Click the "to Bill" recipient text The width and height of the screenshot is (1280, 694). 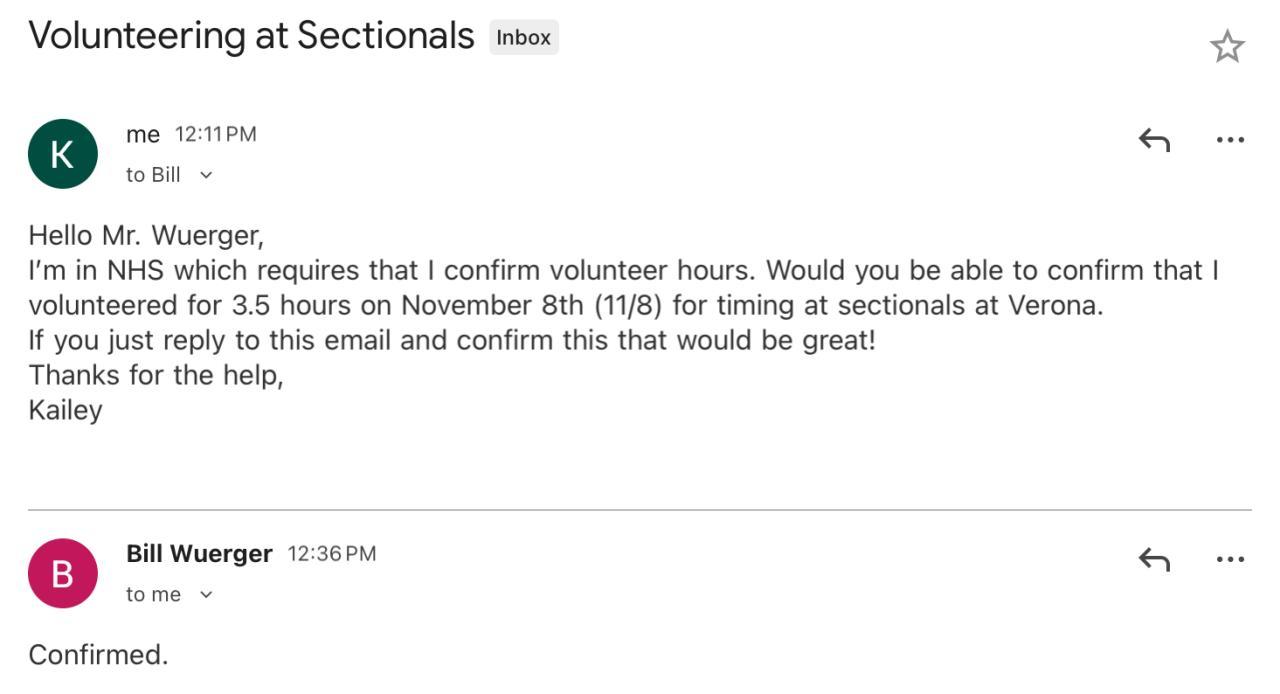pos(153,175)
